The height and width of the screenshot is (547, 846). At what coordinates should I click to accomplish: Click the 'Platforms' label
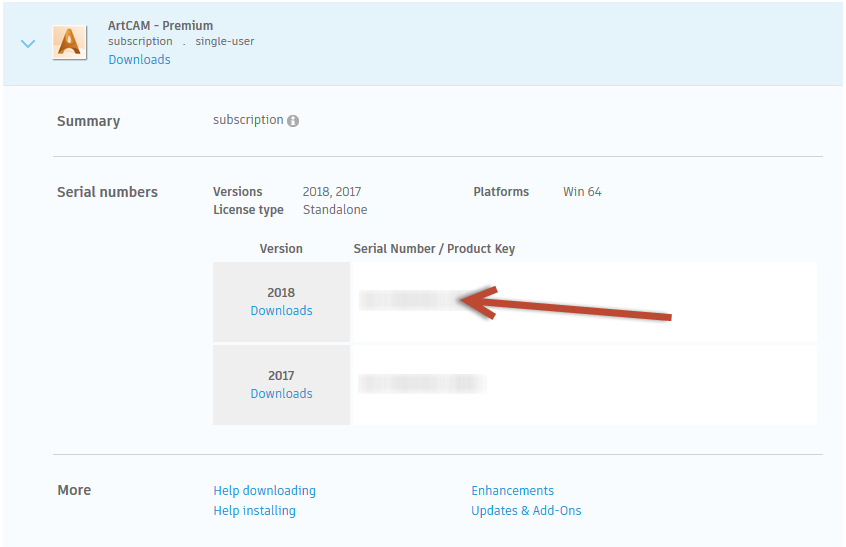[501, 192]
